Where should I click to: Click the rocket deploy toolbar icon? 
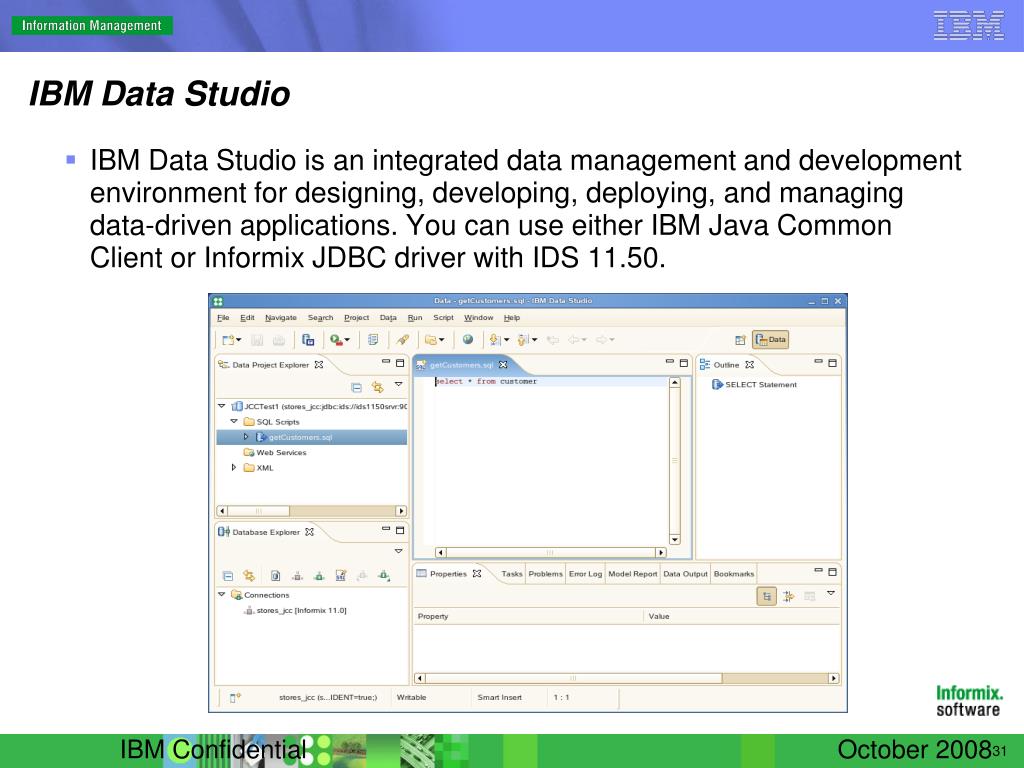click(x=403, y=340)
